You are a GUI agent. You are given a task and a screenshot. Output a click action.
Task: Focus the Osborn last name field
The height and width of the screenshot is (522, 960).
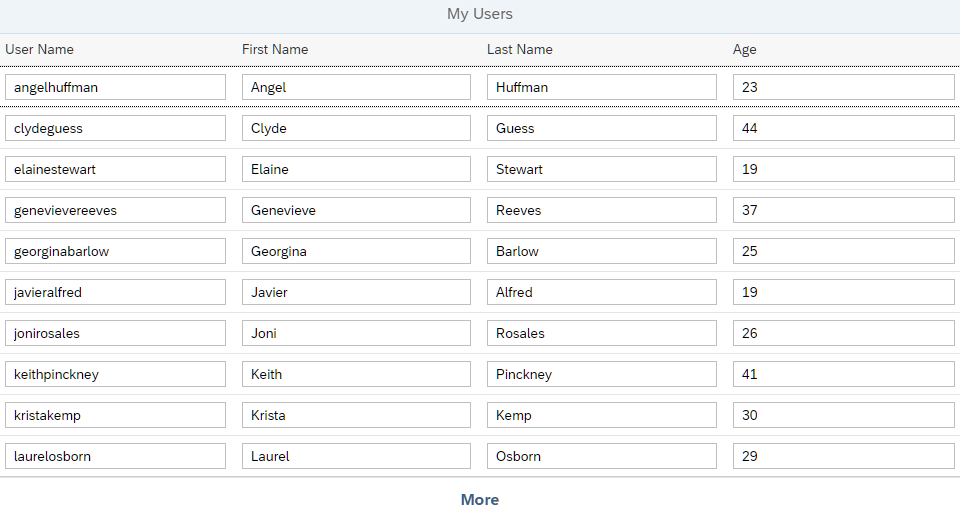(602, 456)
